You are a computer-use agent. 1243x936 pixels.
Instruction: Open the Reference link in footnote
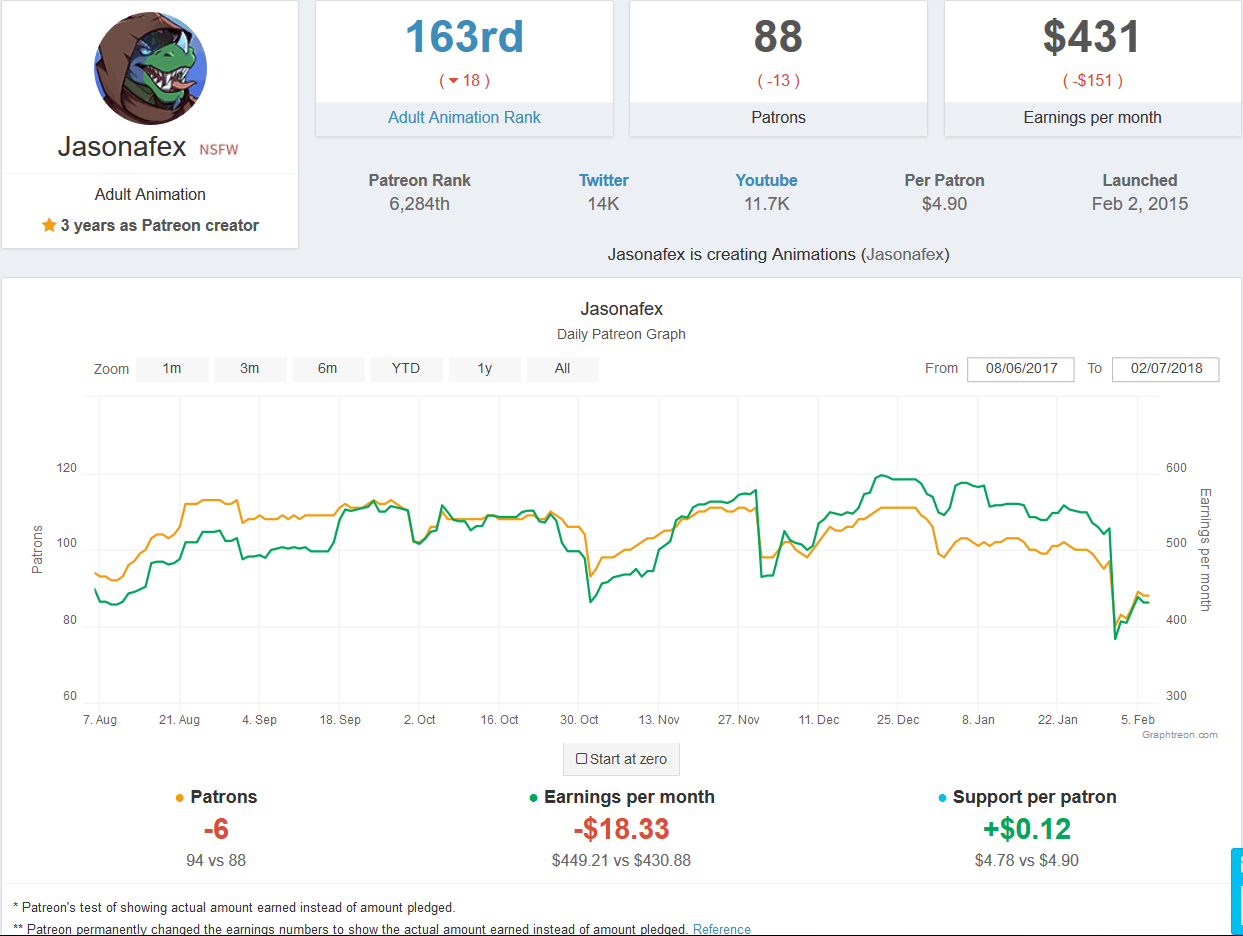click(722, 929)
